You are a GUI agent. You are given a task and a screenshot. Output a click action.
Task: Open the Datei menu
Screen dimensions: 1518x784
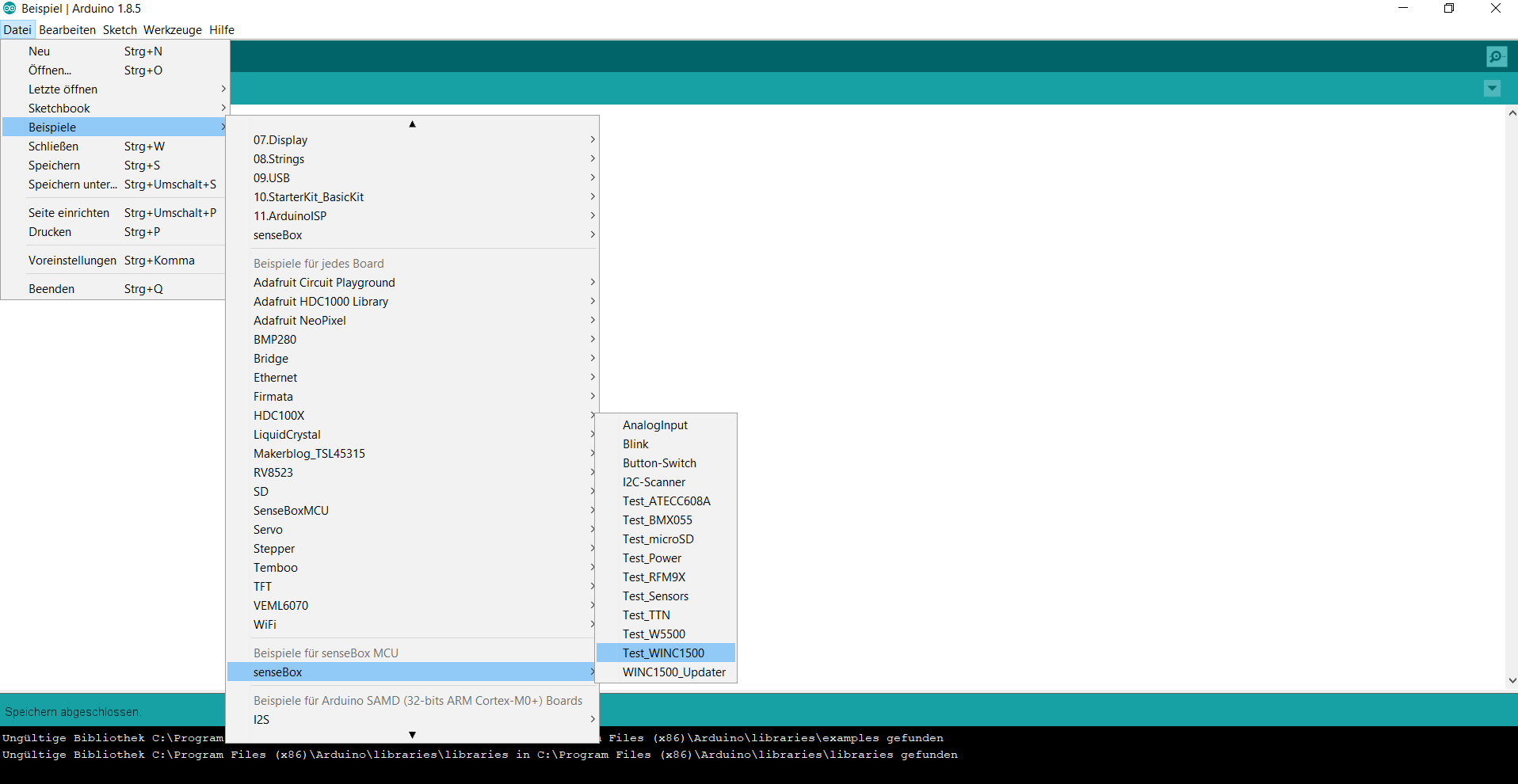(x=17, y=30)
